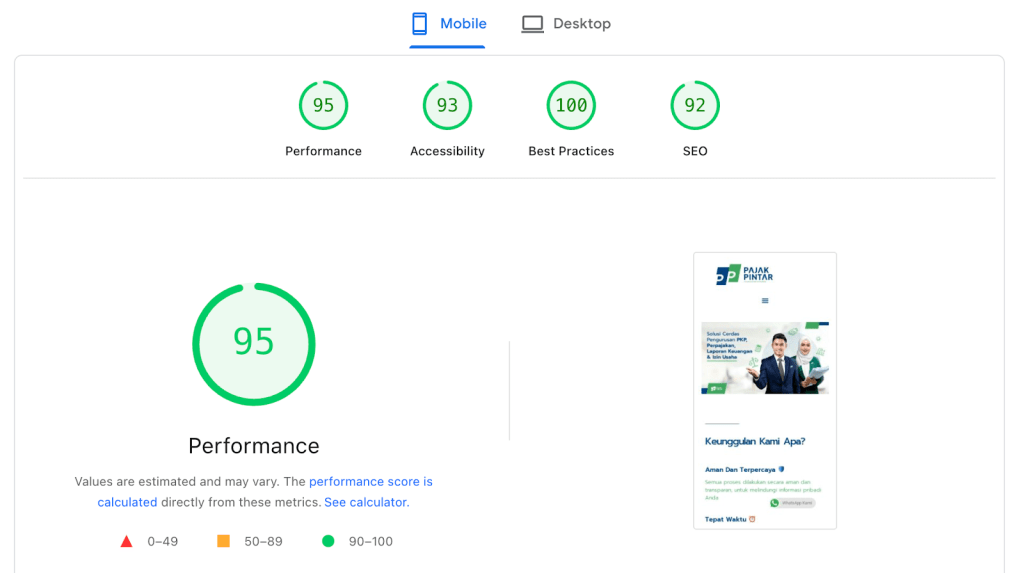Click the WhatsApp button in the preview
The image size is (1024, 573).
[x=792, y=503]
